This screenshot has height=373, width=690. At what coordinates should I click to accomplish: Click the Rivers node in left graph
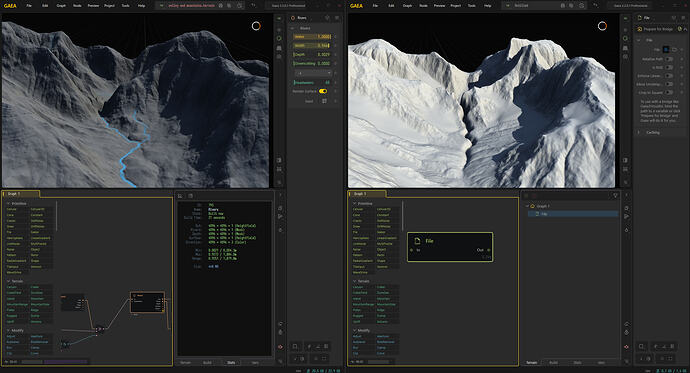pyautogui.click(x=147, y=302)
